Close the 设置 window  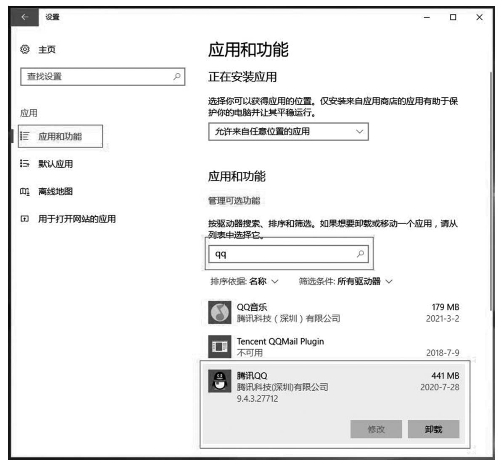point(479,17)
